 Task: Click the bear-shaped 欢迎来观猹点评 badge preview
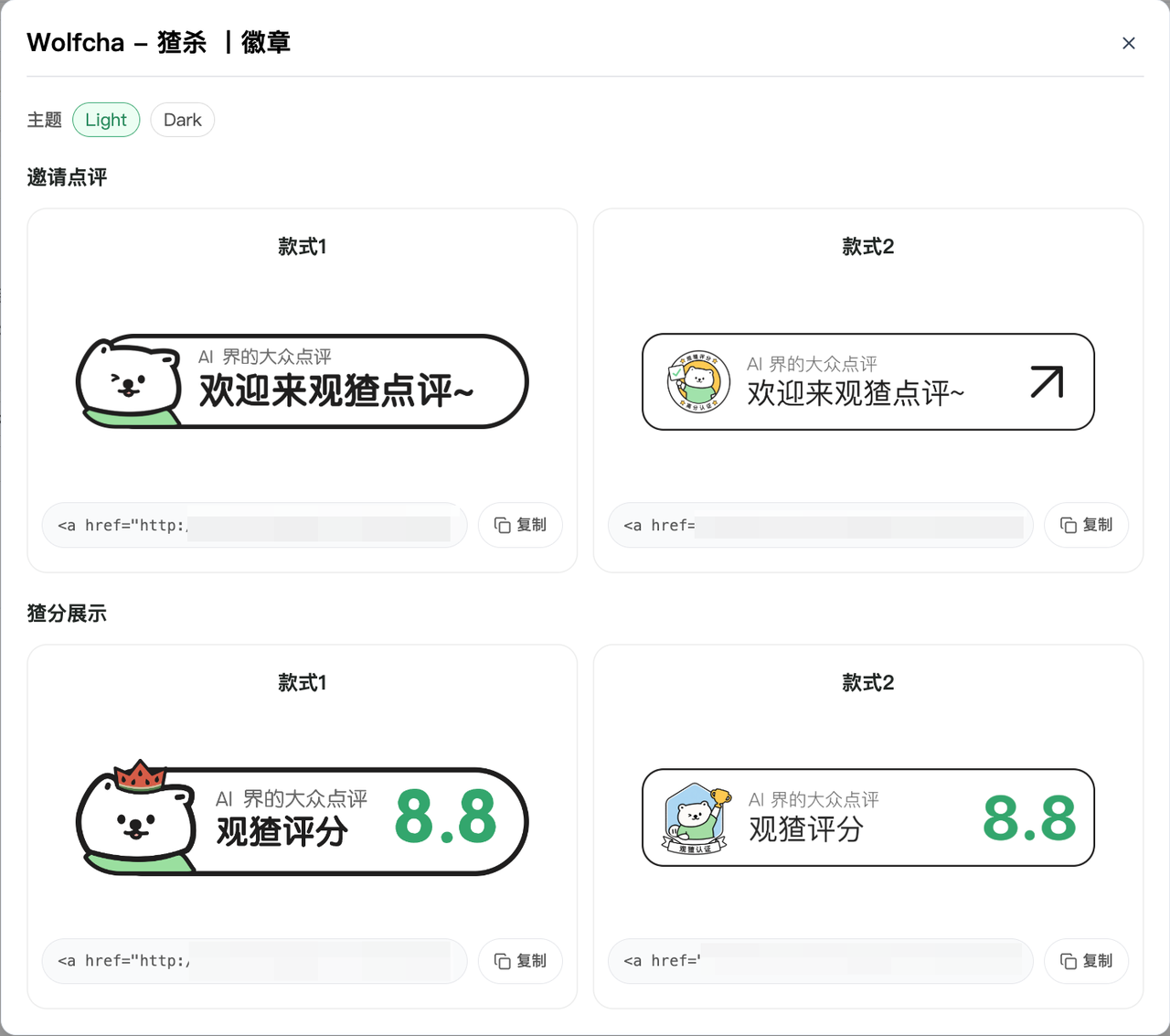(303, 381)
